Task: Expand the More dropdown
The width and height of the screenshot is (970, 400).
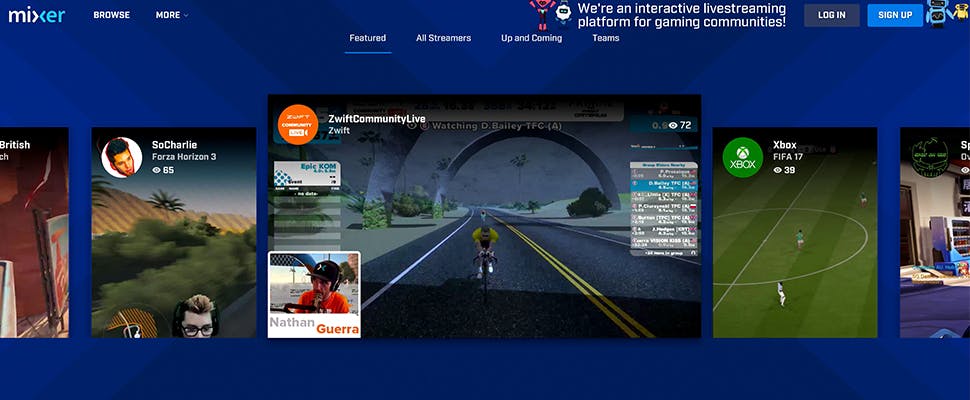Action: coord(172,15)
